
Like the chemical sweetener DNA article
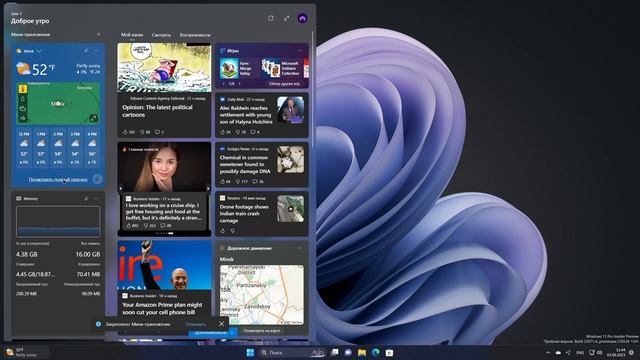(225, 181)
